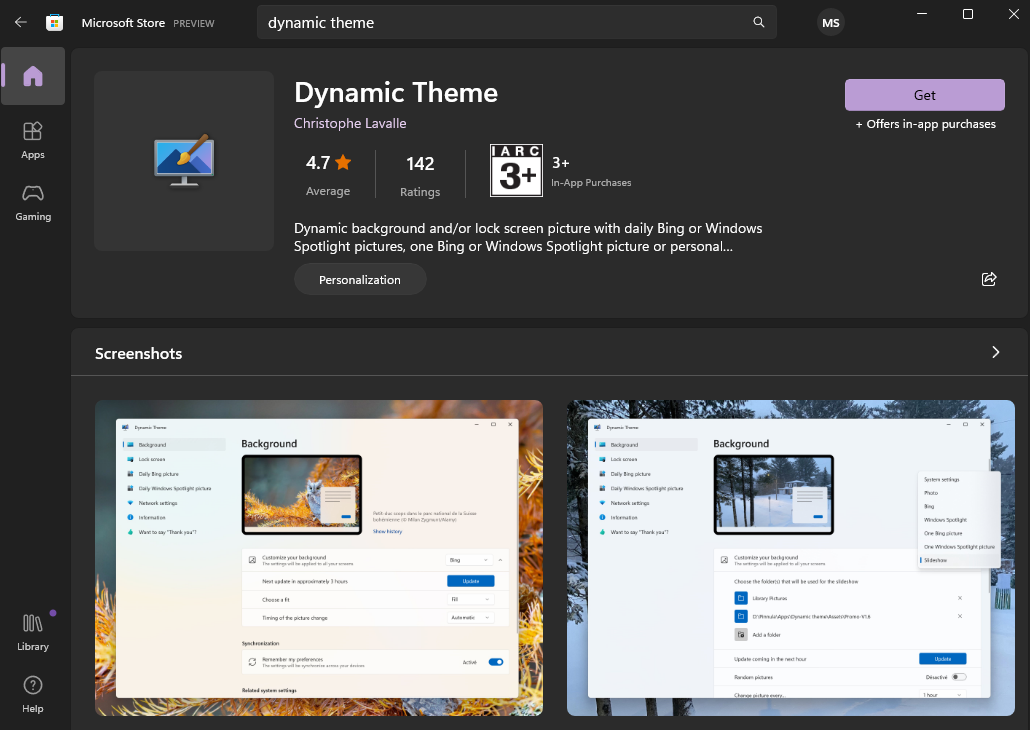Open Help from the sidebar

[33, 694]
